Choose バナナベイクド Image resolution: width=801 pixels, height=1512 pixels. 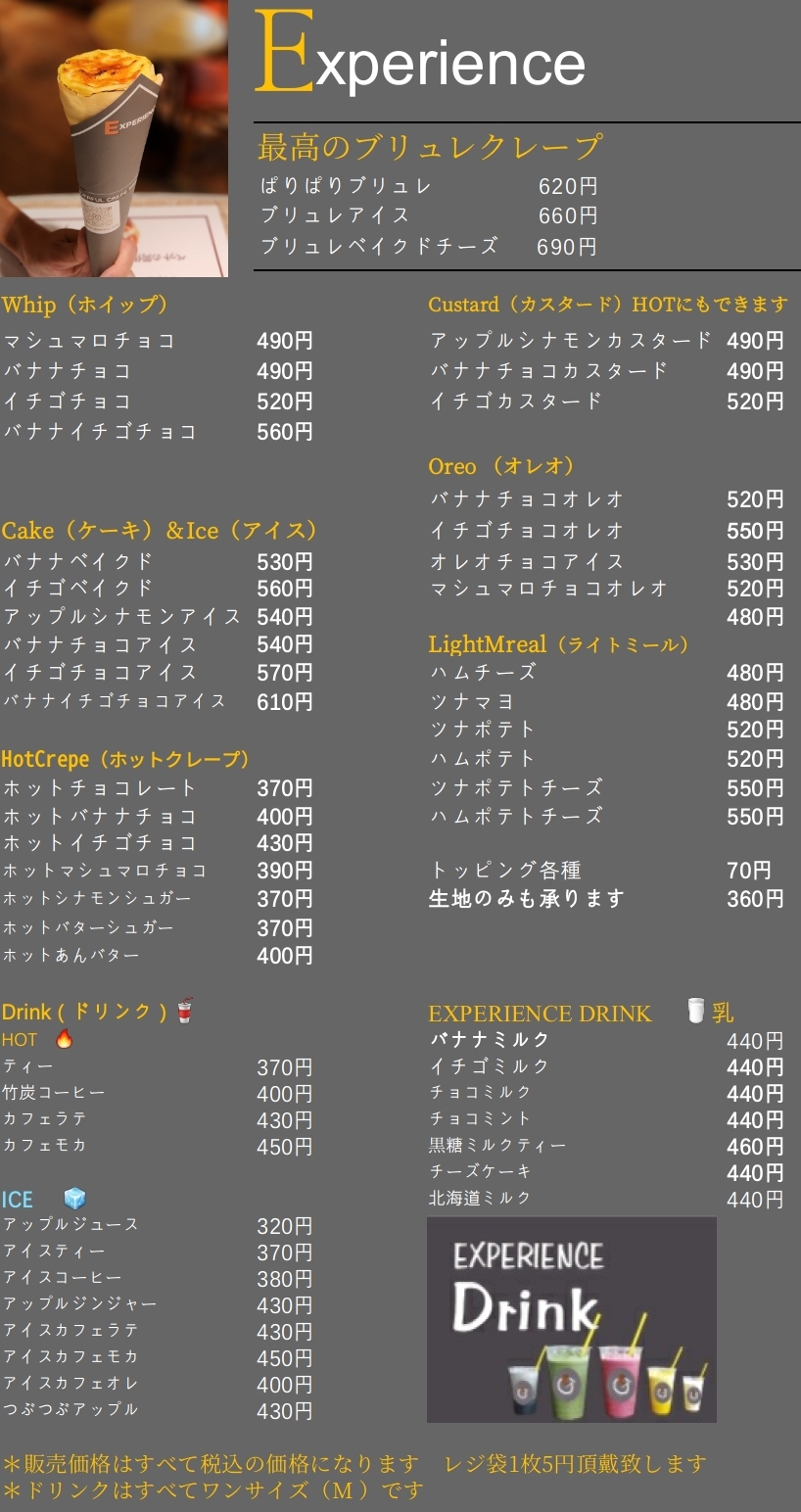coord(78,561)
